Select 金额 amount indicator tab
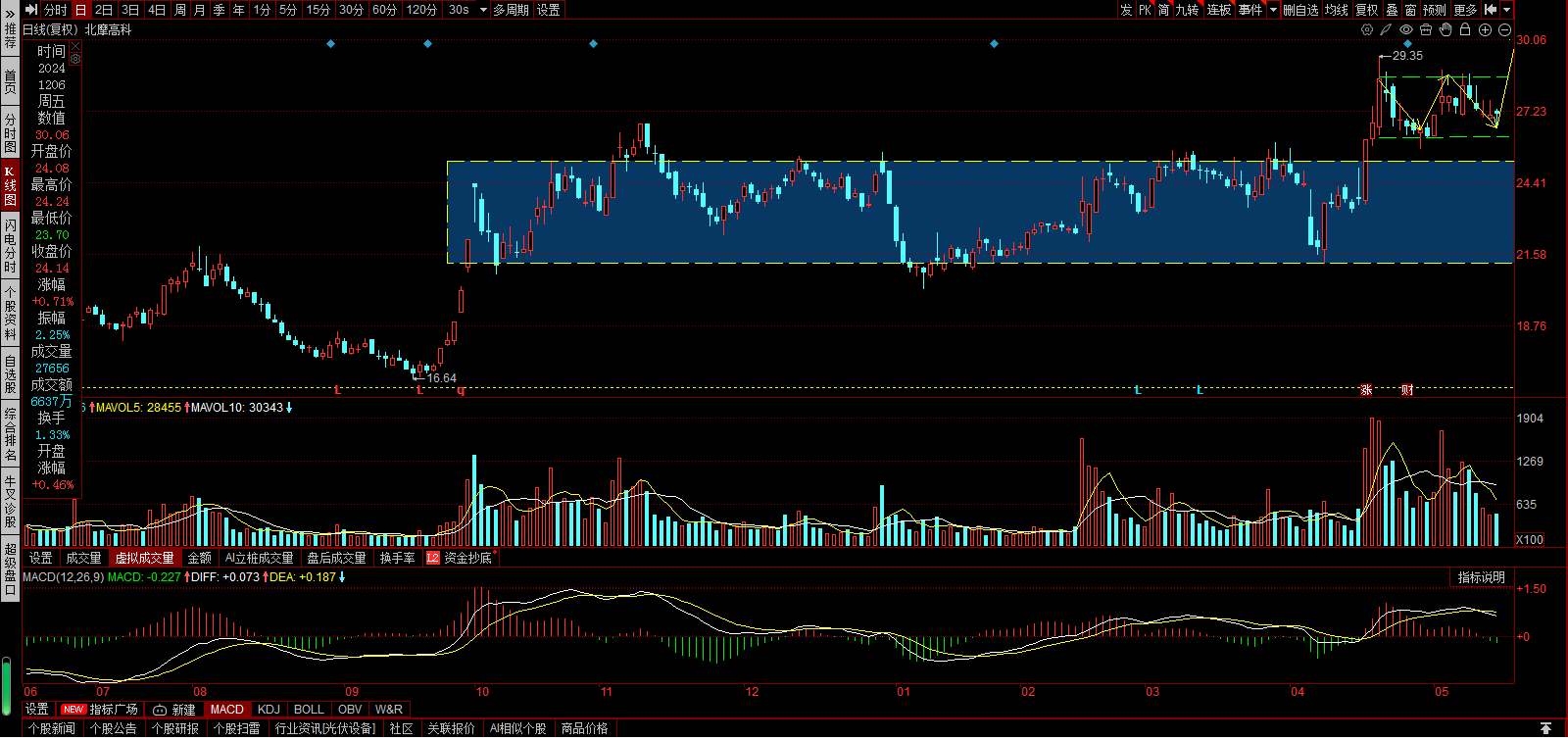This screenshot has height=741, width=1568. [x=200, y=558]
